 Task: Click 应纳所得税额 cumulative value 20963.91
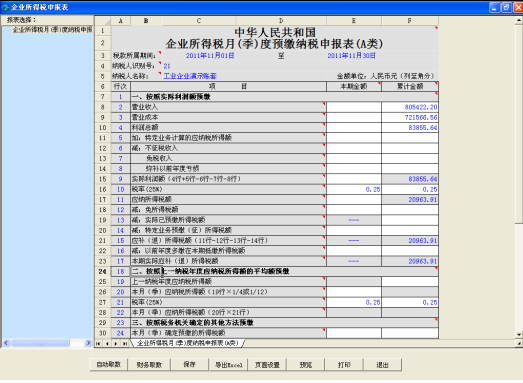410,200
